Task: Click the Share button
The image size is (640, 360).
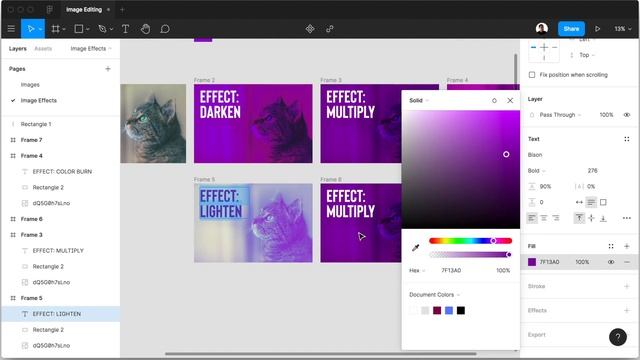Action: [571, 29]
